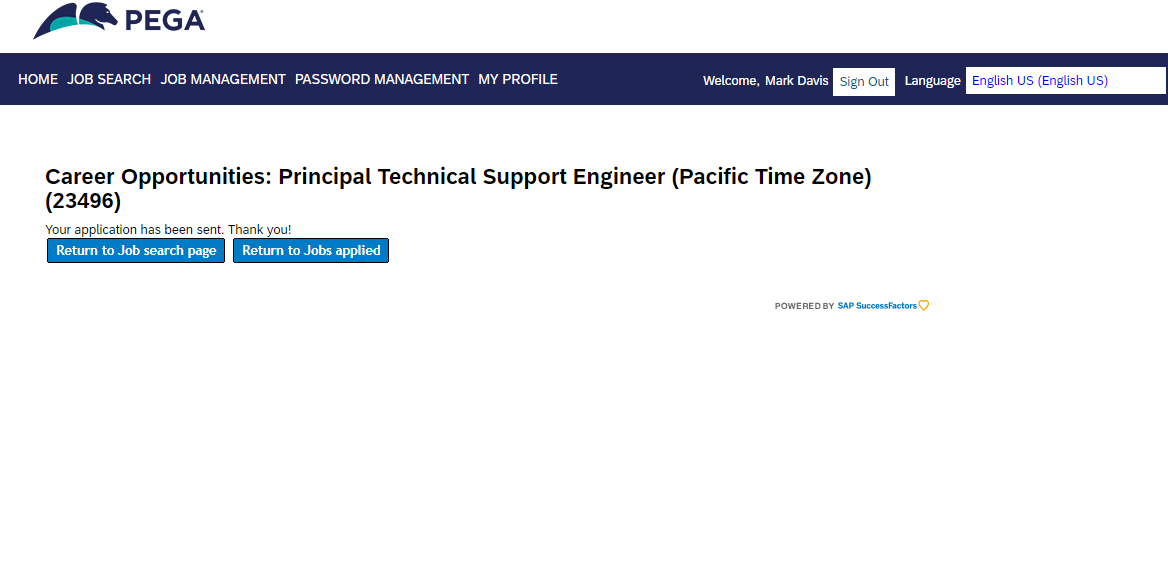Click Return to Jobs applied button
This screenshot has height=570, width=1168.
pos(311,251)
